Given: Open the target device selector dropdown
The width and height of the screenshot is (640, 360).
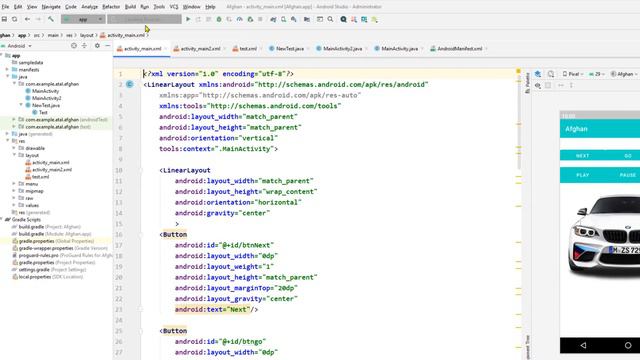Looking at the screenshot, I should (x=144, y=19).
